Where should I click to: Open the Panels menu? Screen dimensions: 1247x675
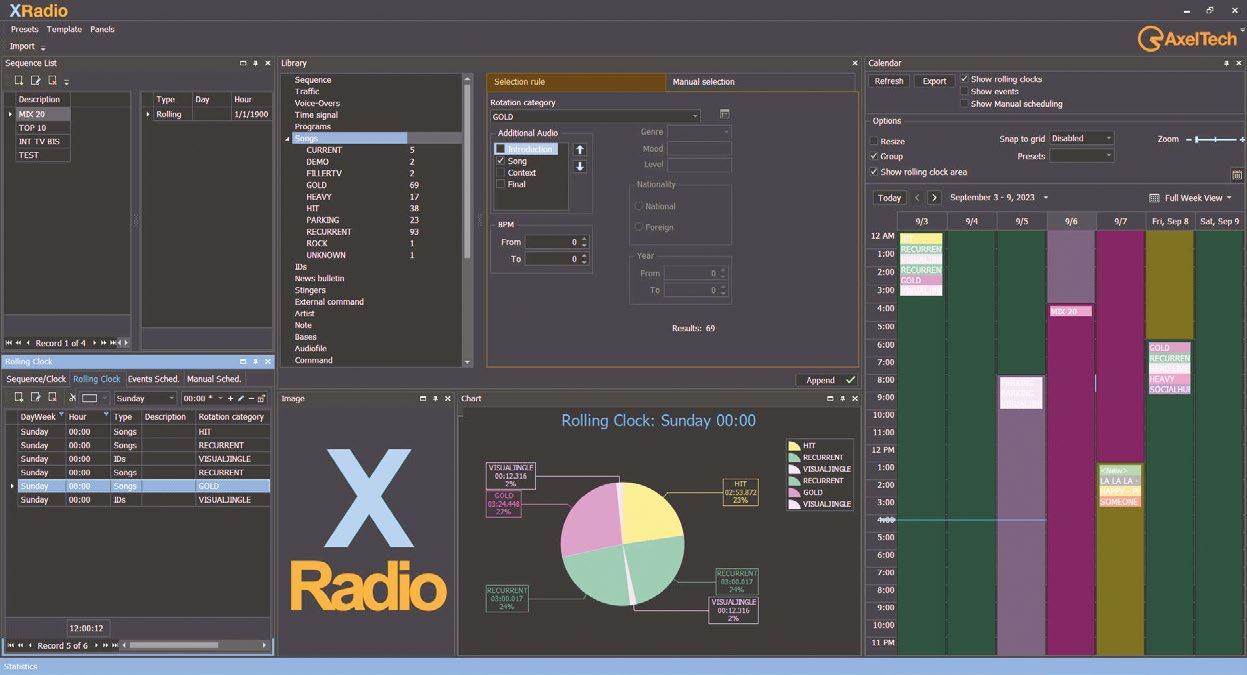pos(102,29)
